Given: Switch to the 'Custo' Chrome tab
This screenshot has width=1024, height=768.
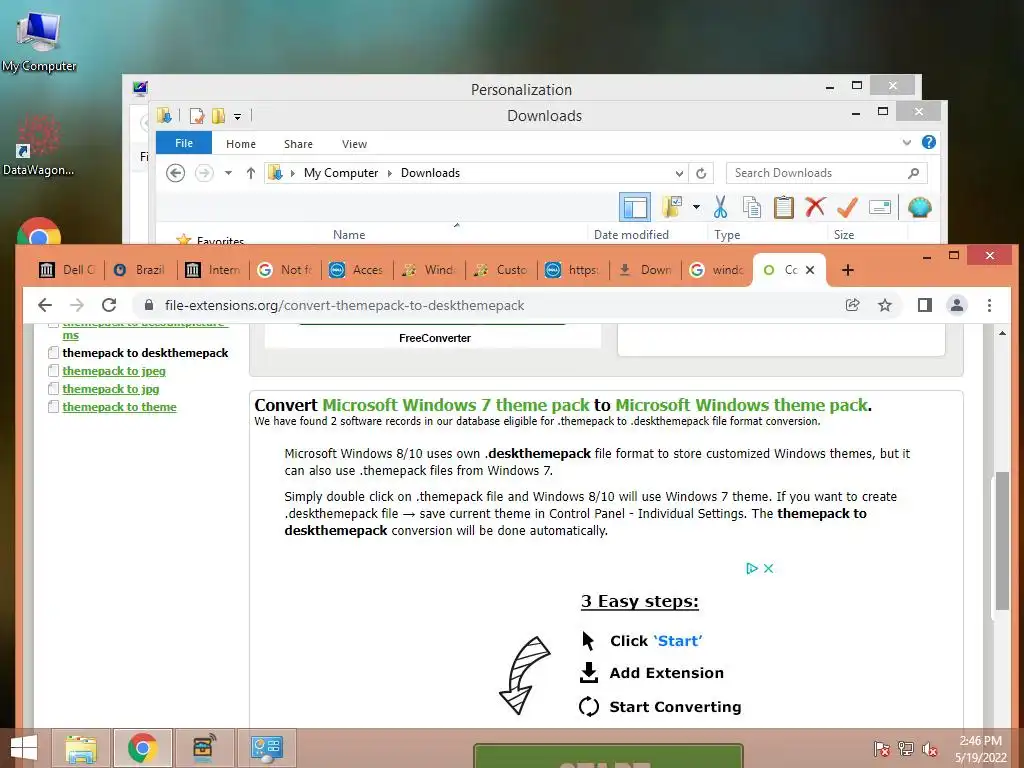Looking at the screenshot, I should tap(502, 270).
